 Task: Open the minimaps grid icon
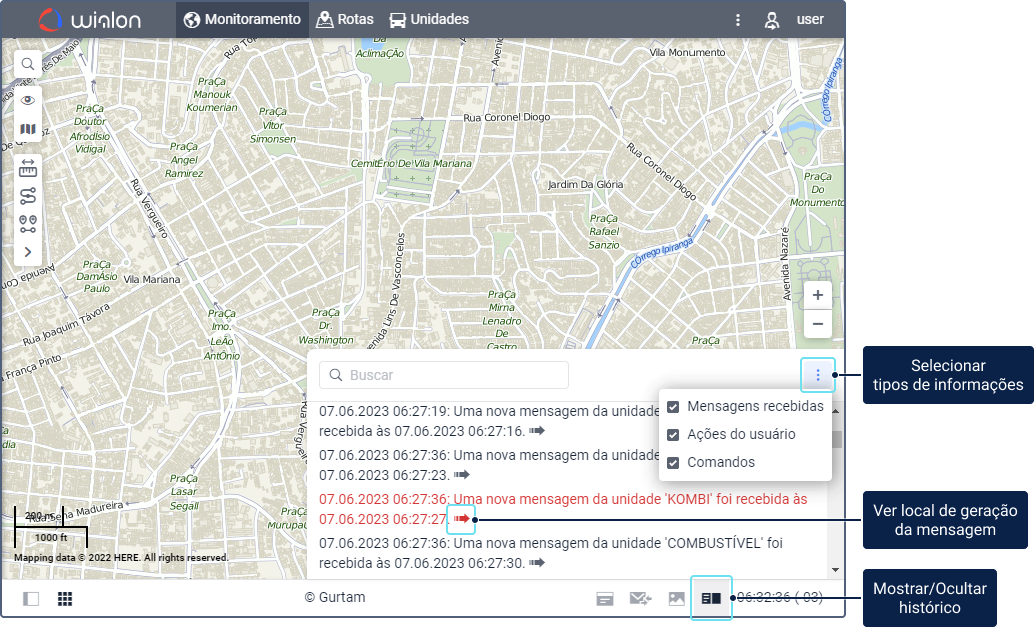tap(65, 599)
